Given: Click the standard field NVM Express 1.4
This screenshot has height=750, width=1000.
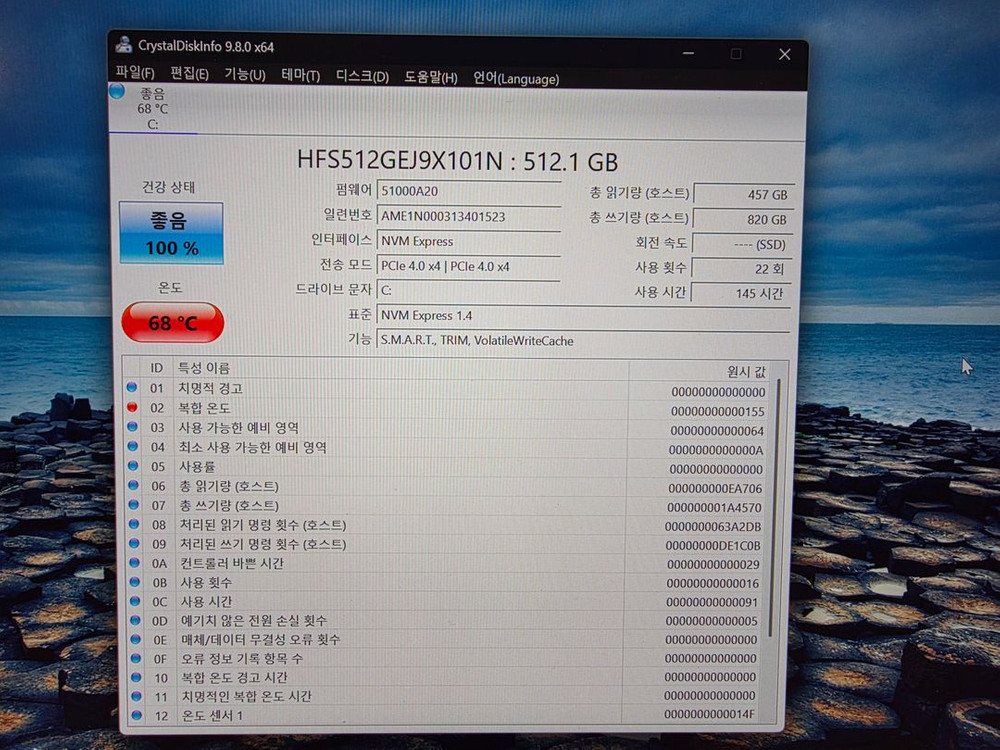Looking at the screenshot, I should (584, 316).
